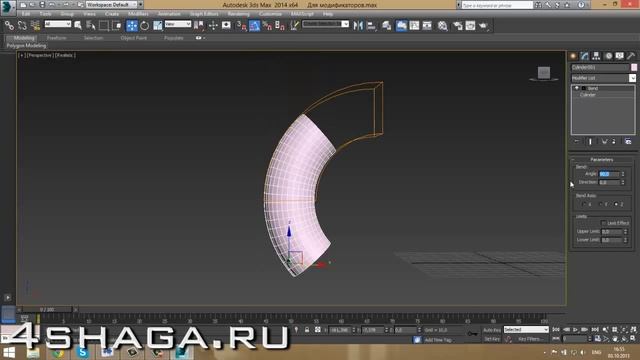Open the Layer Manager
The height and width of the screenshot is (360, 640).
pyautogui.click(x=387, y=26)
